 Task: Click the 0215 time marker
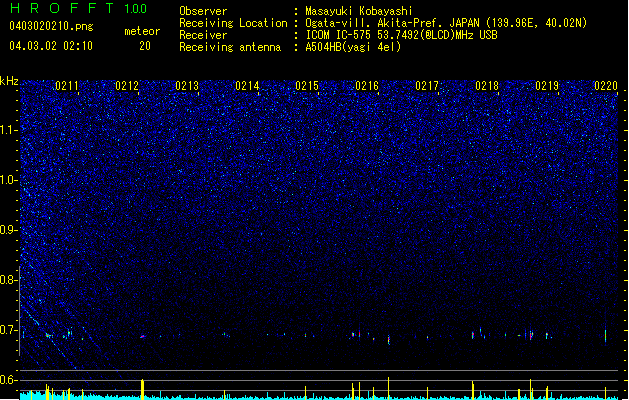[x=307, y=86]
